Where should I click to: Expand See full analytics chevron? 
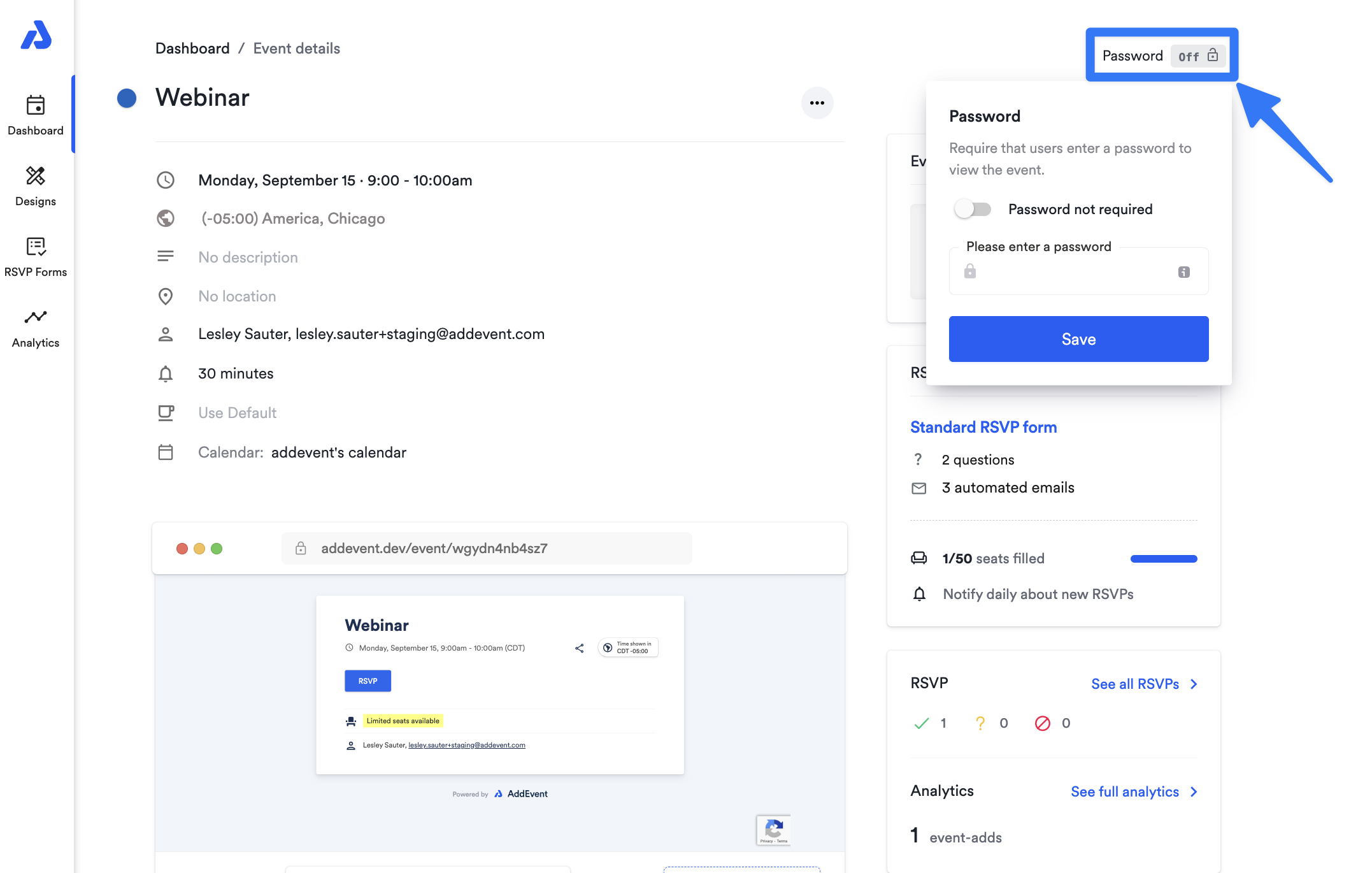[x=1194, y=791]
